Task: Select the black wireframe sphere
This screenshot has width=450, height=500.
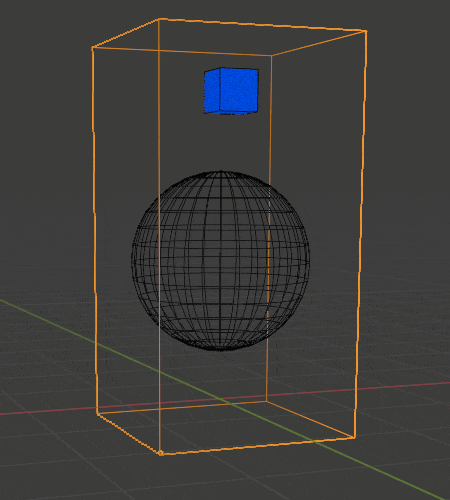Action: [x=220, y=261]
